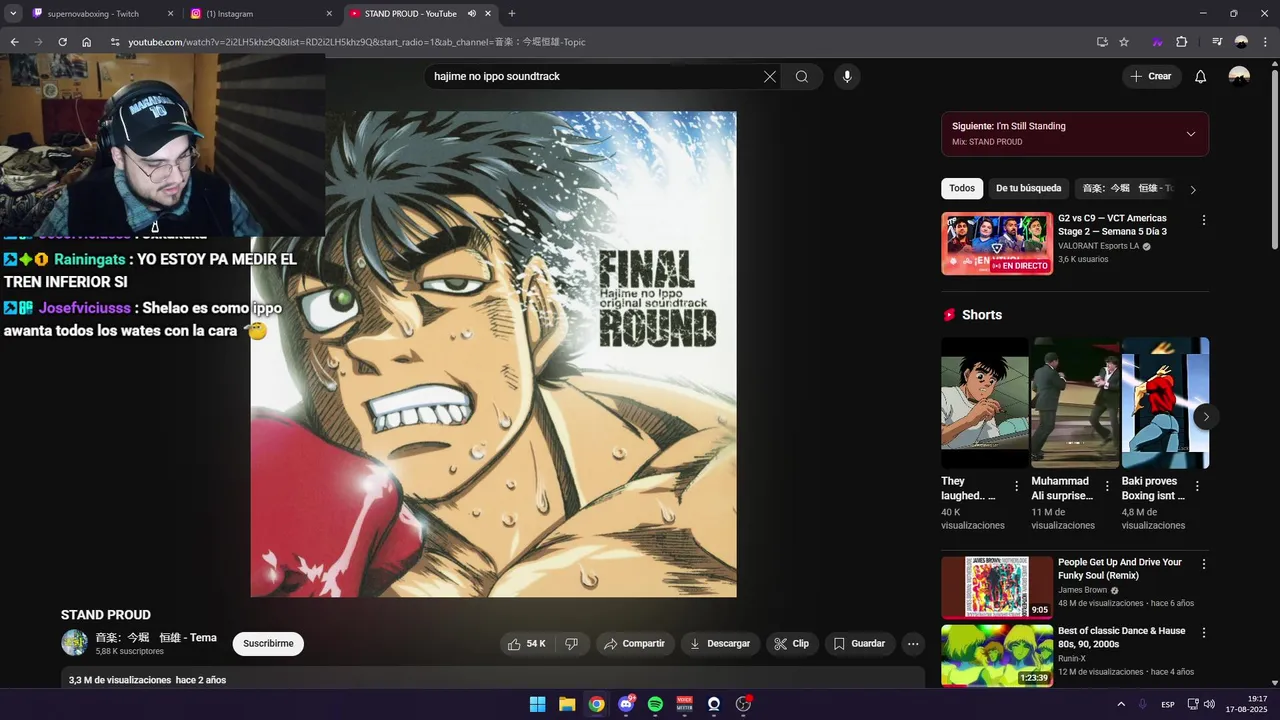Click the Guardar button
Image resolution: width=1280 pixels, height=720 pixels.
[x=859, y=644]
